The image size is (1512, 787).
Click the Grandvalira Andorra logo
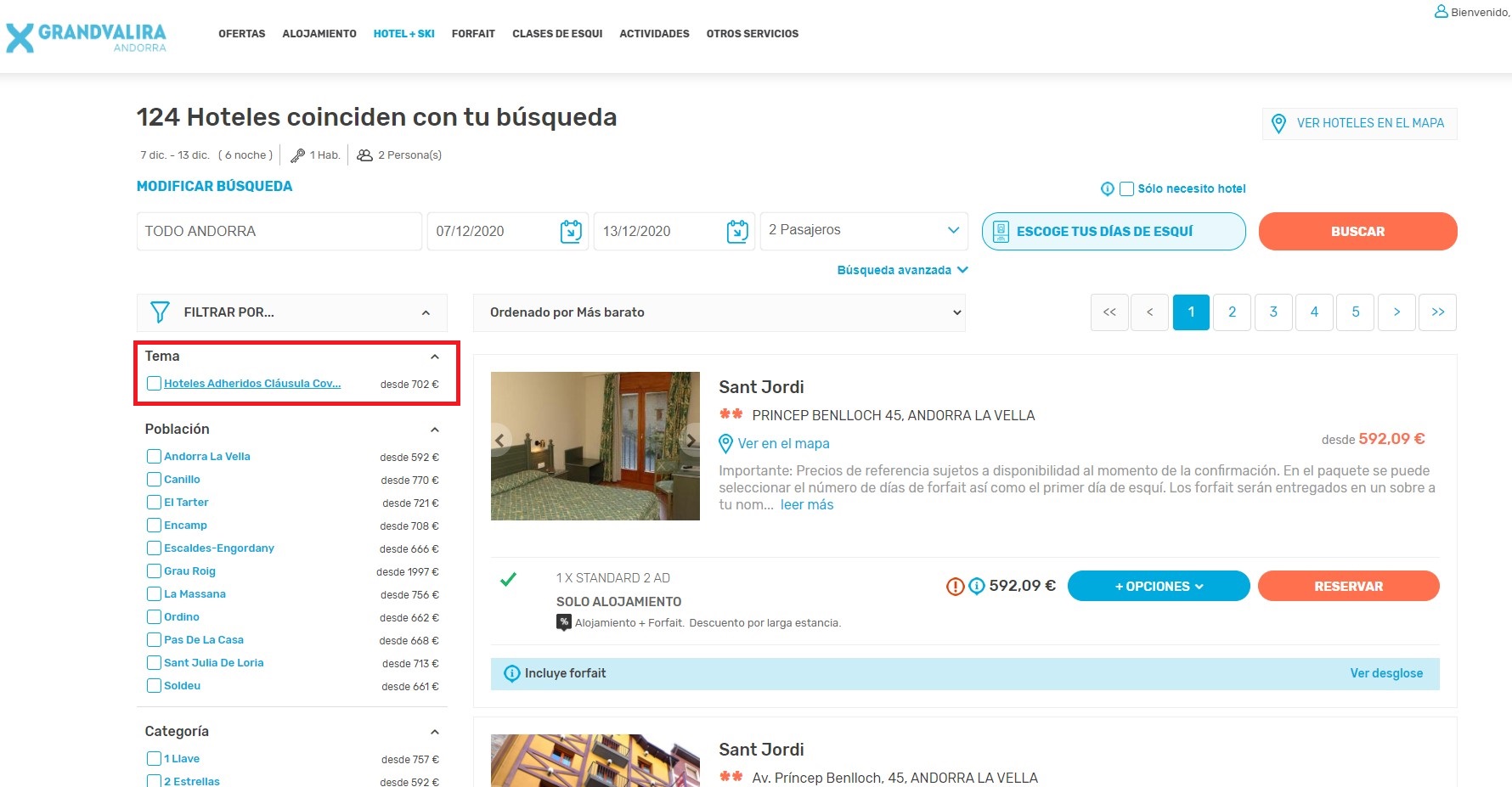pos(86,37)
